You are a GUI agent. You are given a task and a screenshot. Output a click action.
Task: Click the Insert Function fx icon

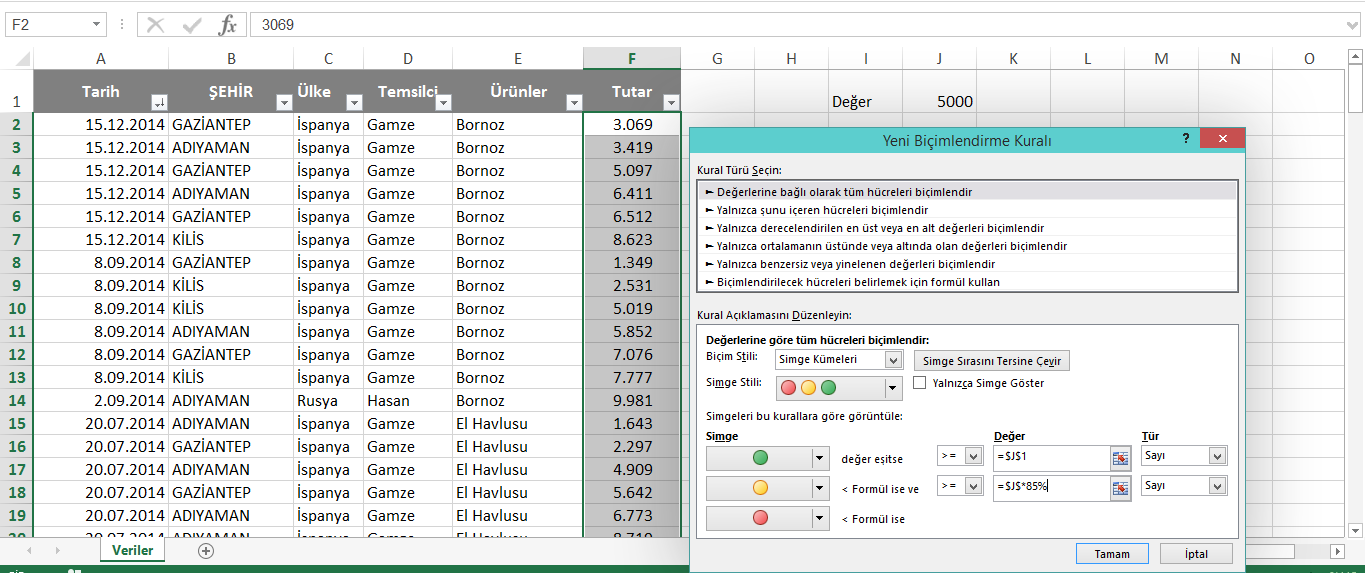click(x=228, y=25)
